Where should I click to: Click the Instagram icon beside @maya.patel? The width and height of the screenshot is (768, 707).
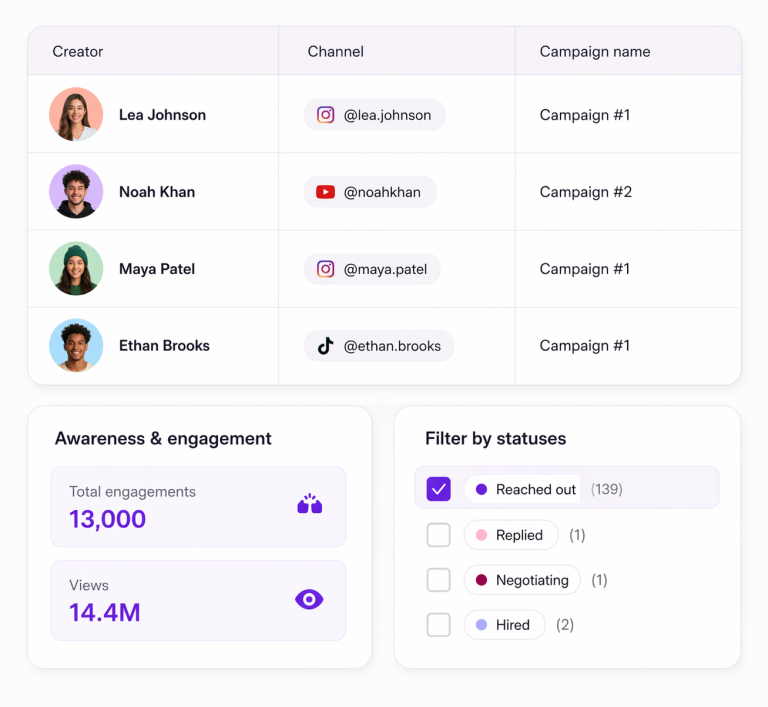point(325,269)
